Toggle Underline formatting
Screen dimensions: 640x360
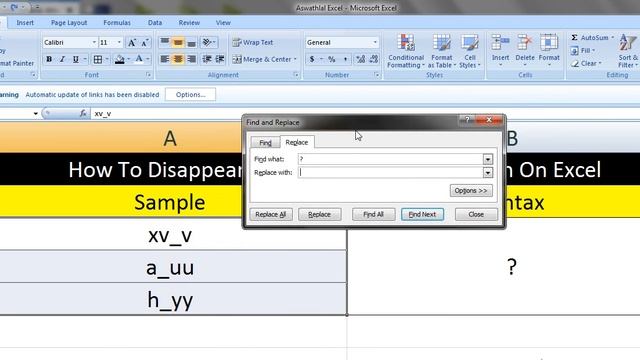point(76,59)
